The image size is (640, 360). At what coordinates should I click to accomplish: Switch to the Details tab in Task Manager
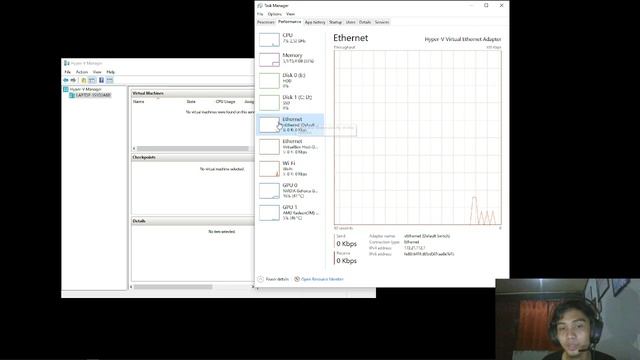point(365,22)
